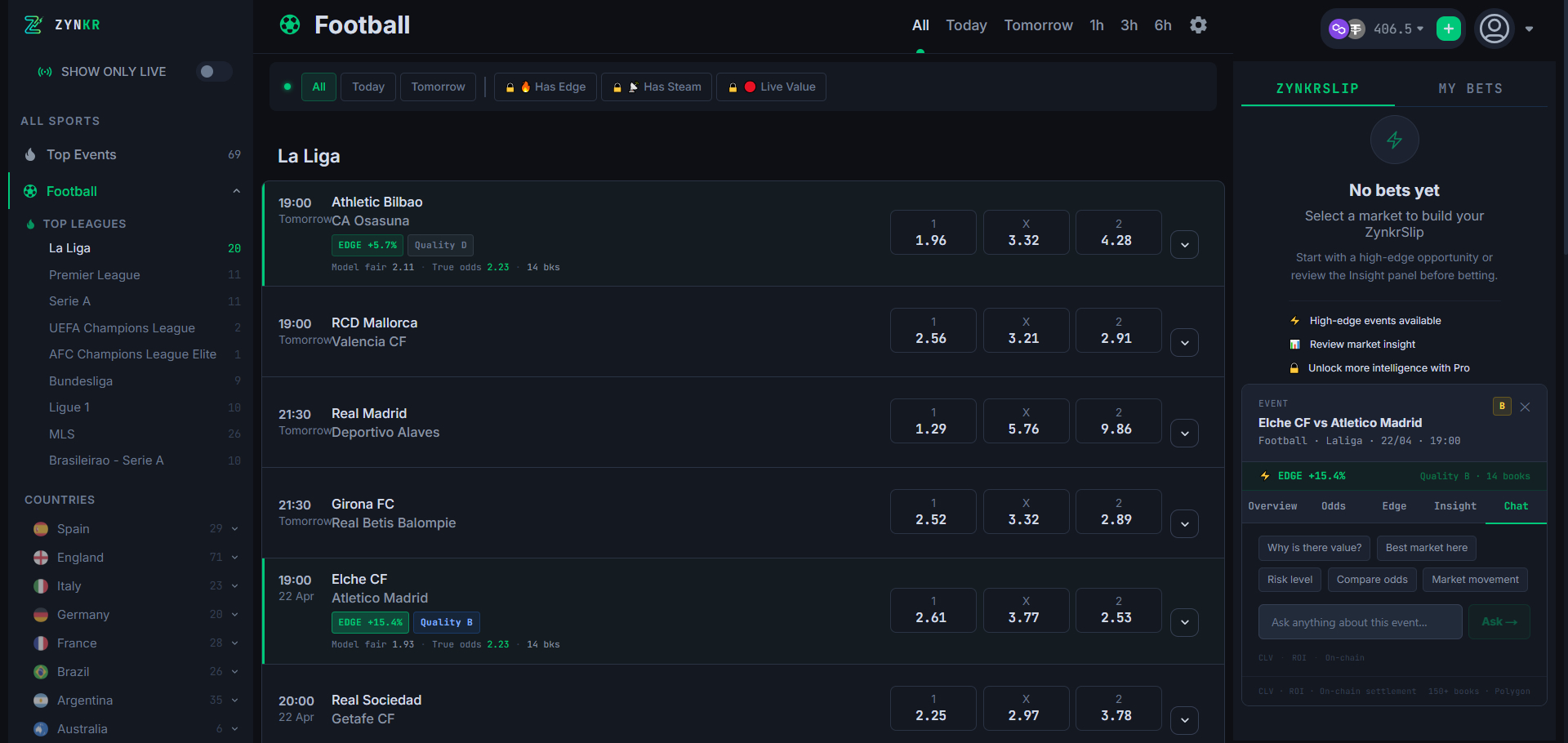Click the flame icon on Has Edge filter
Image resolution: width=1568 pixels, height=743 pixels.
coord(526,87)
